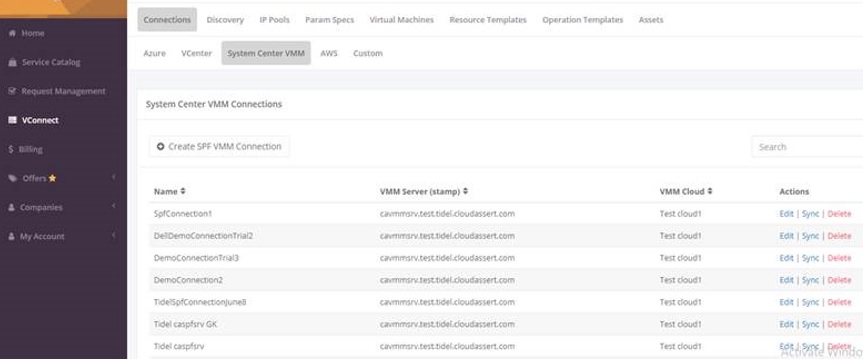Switch to the AWS connections tab
The height and width of the screenshot is (360, 863).
point(329,53)
